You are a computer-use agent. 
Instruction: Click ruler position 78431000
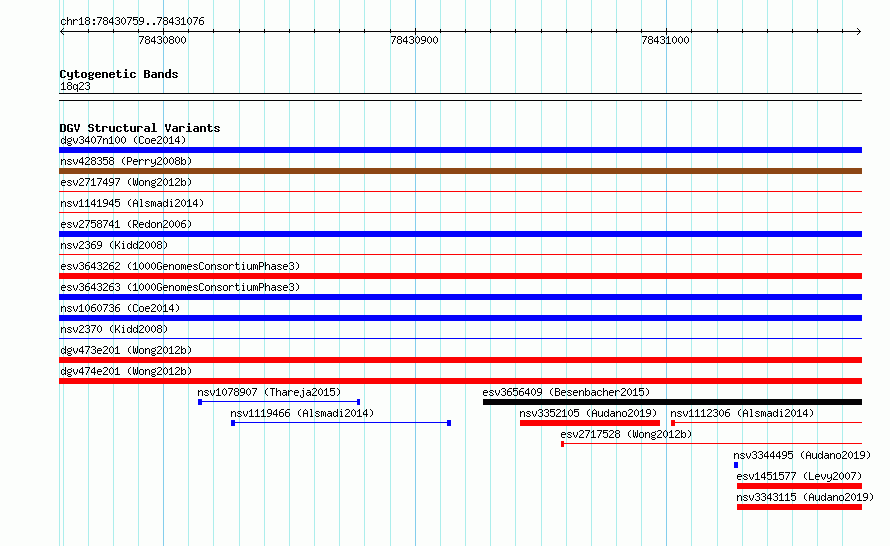(x=665, y=40)
